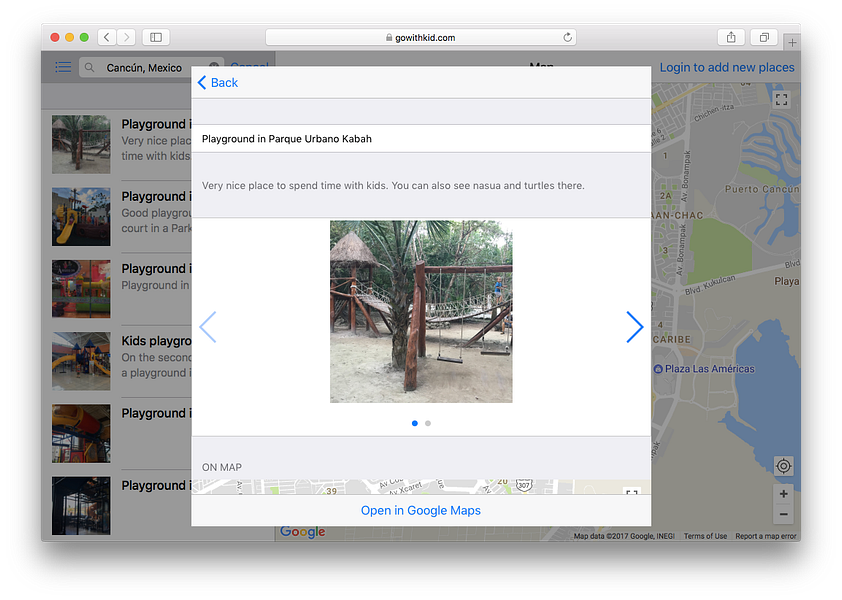The width and height of the screenshot is (842, 600).
Task: Show previous photo with left arrow
Action: [x=208, y=327]
